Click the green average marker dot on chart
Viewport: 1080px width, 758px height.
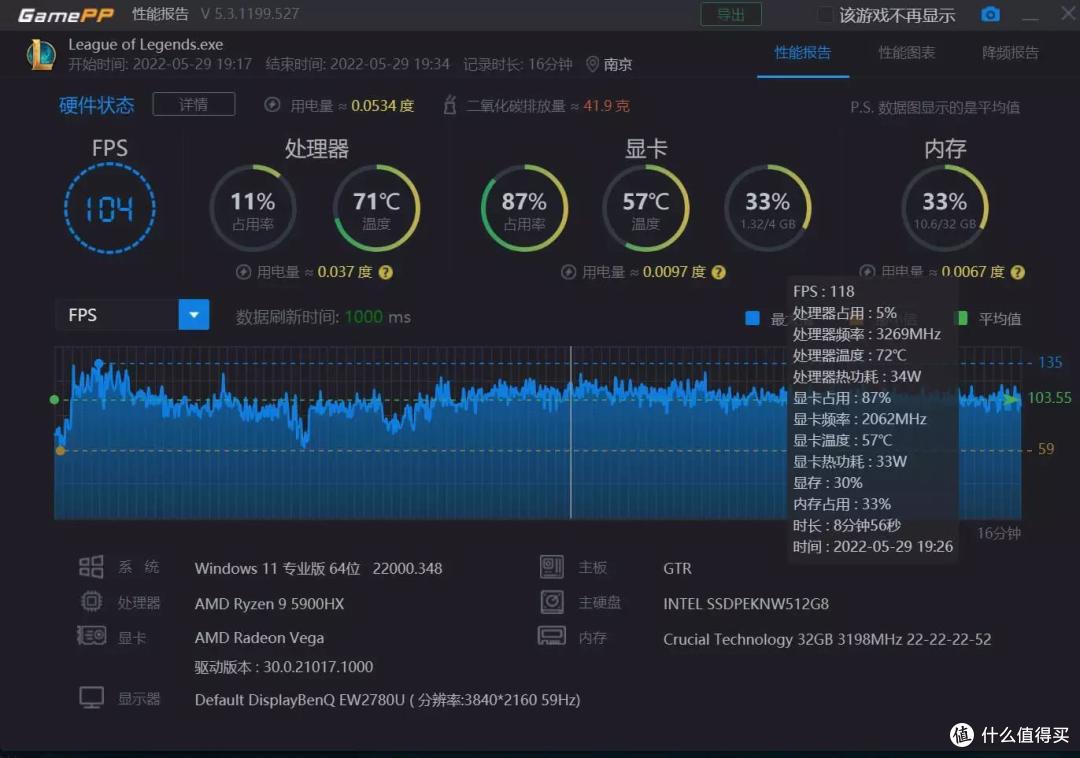click(x=54, y=399)
